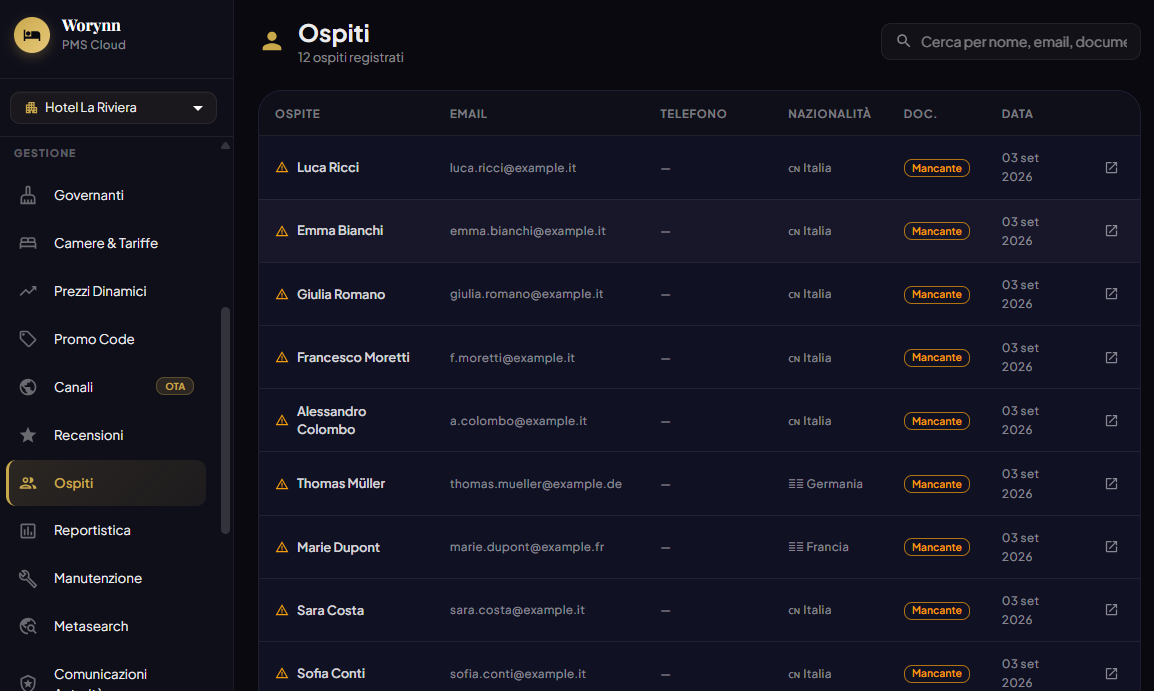This screenshot has height=691, width=1154.
Task: Select Canali with OTA badge
Action: pos(106,386)
